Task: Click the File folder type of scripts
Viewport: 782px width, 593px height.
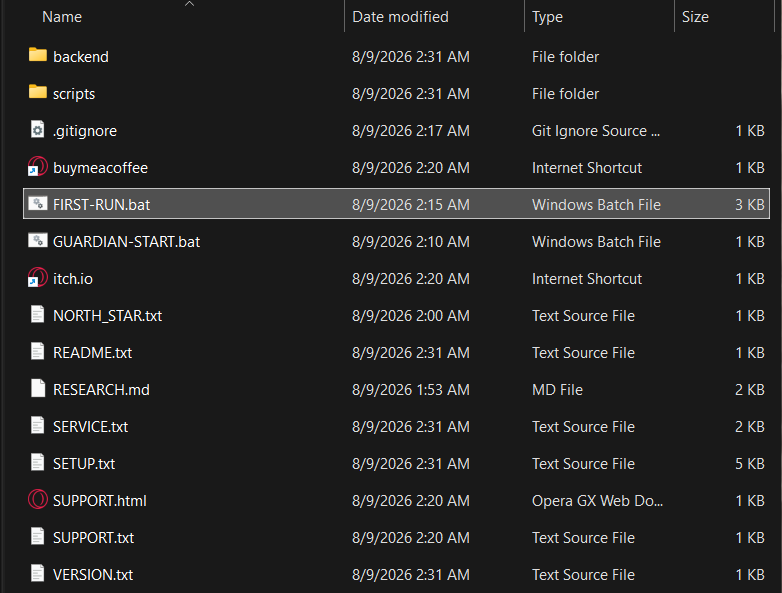Action: 565,94
